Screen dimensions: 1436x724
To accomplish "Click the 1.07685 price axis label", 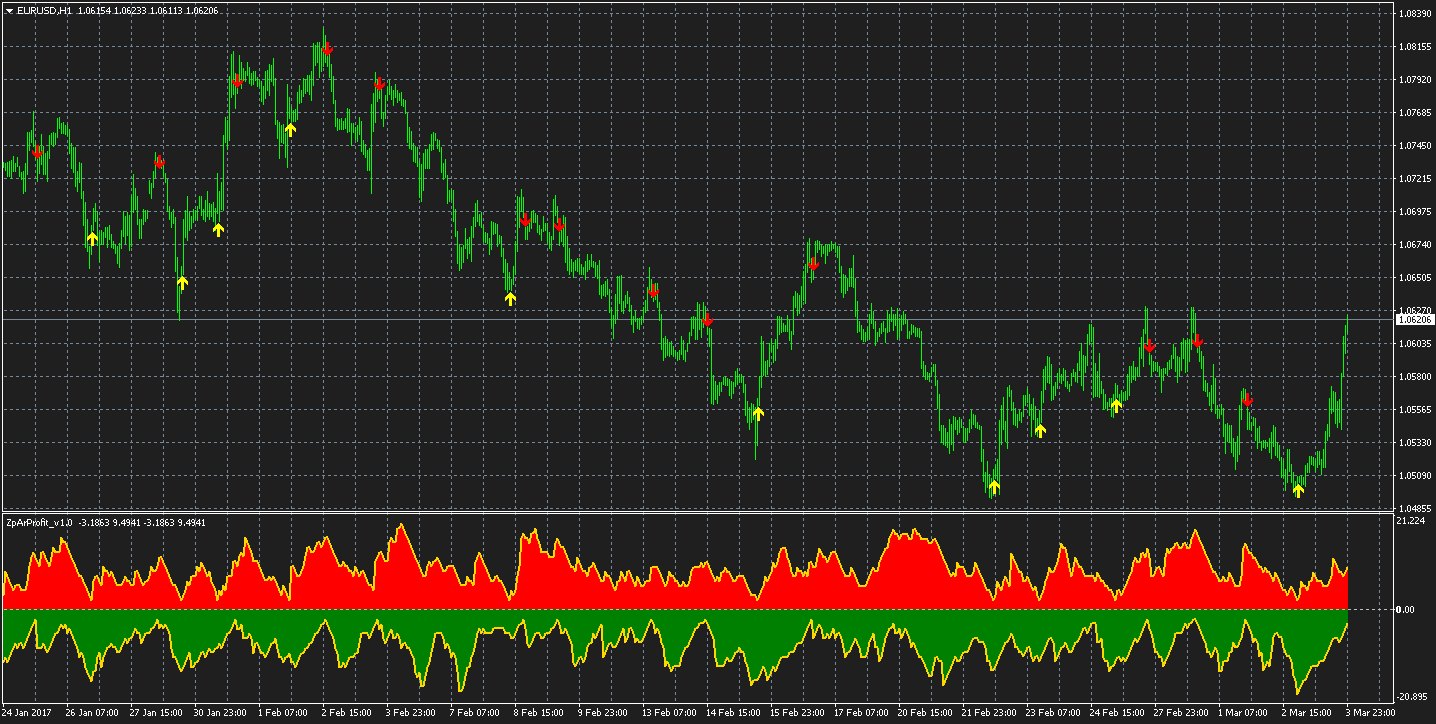I will [x=1414, y=113].
